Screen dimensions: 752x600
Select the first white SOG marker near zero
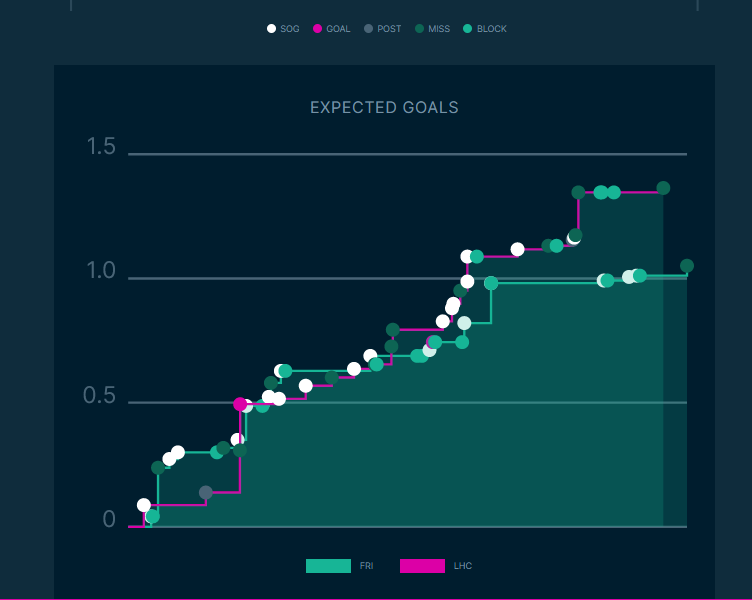click(144, 505)
